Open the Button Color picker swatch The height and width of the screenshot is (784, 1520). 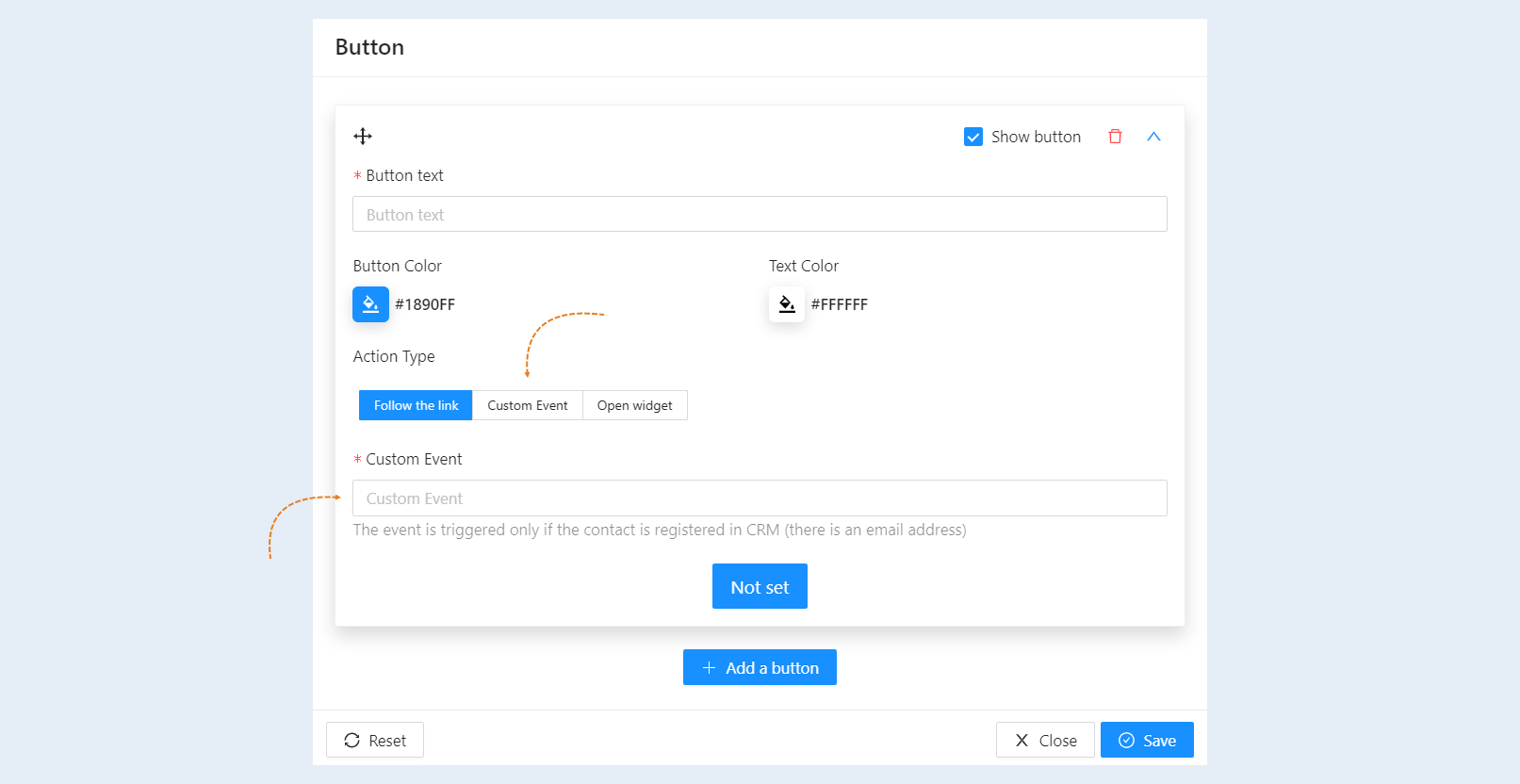[370, 304]
